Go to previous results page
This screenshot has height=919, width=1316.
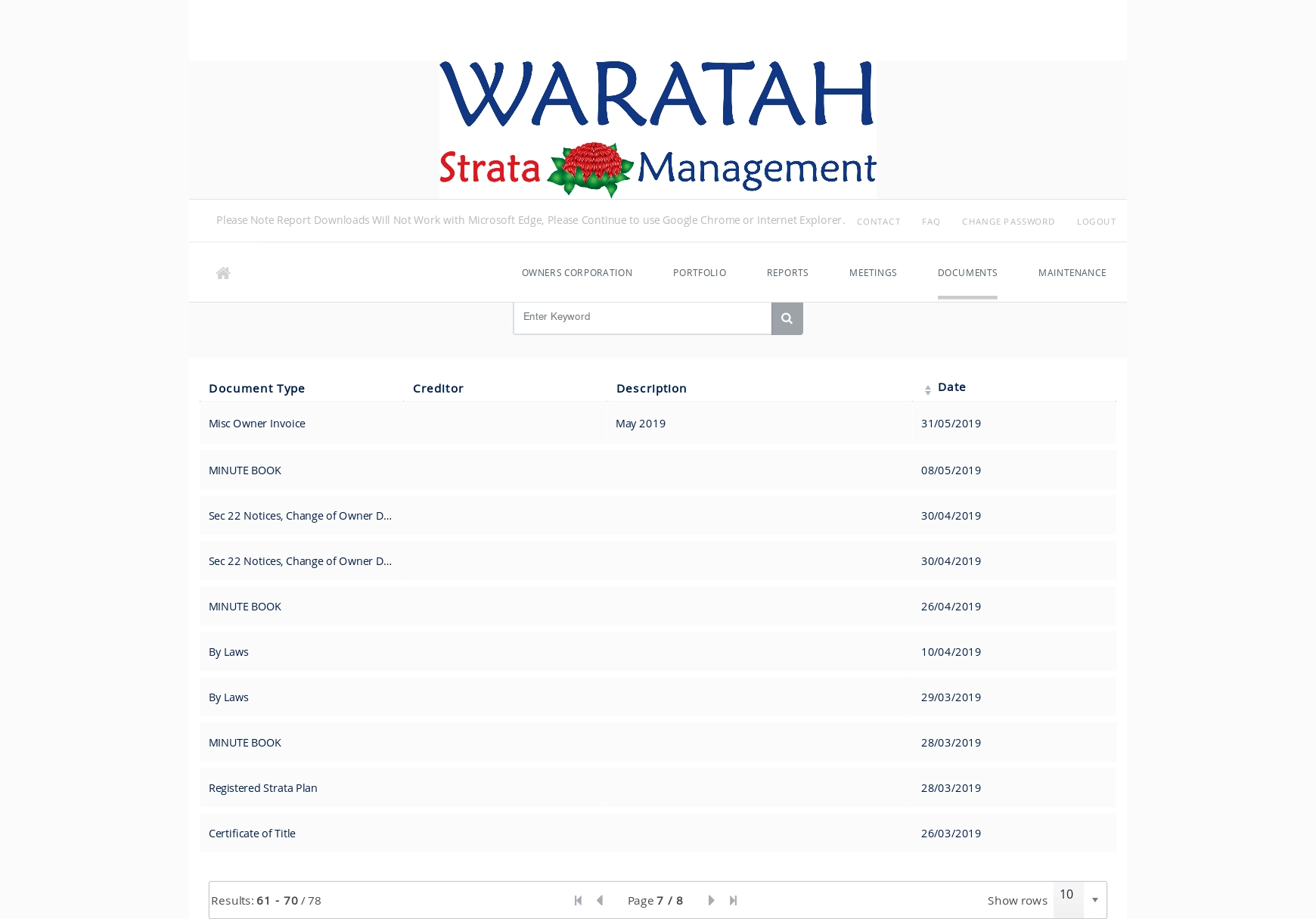[x=600, y=900]
